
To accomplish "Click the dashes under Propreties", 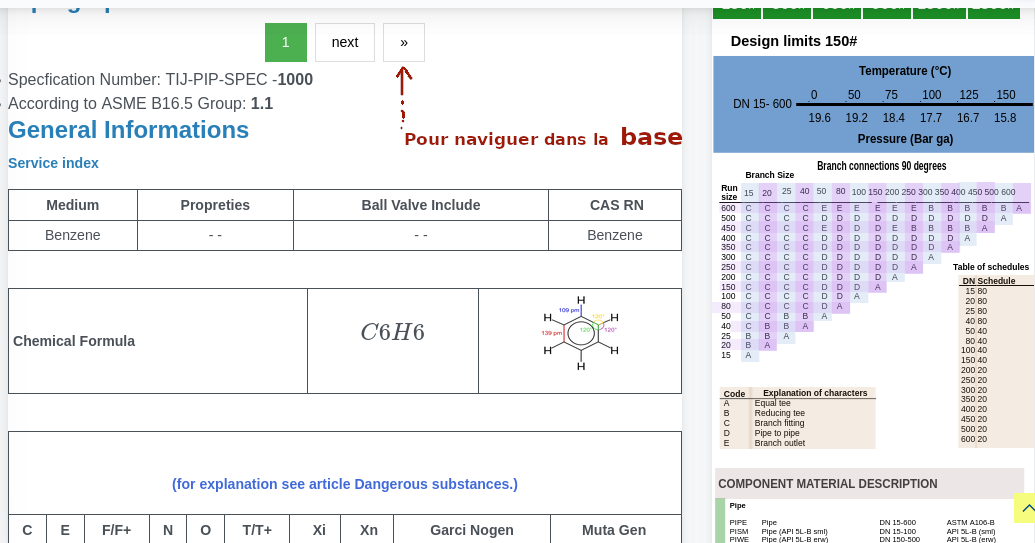I will click(x=215, y=236).
